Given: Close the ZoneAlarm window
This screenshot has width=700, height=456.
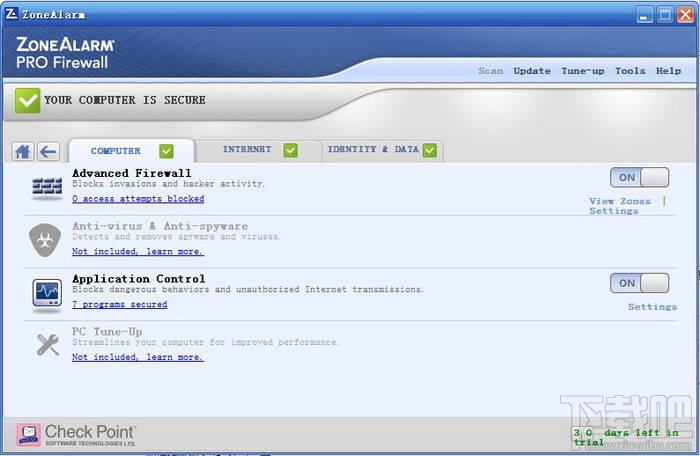Looking at the screenshot, I should tap(685, 14).
